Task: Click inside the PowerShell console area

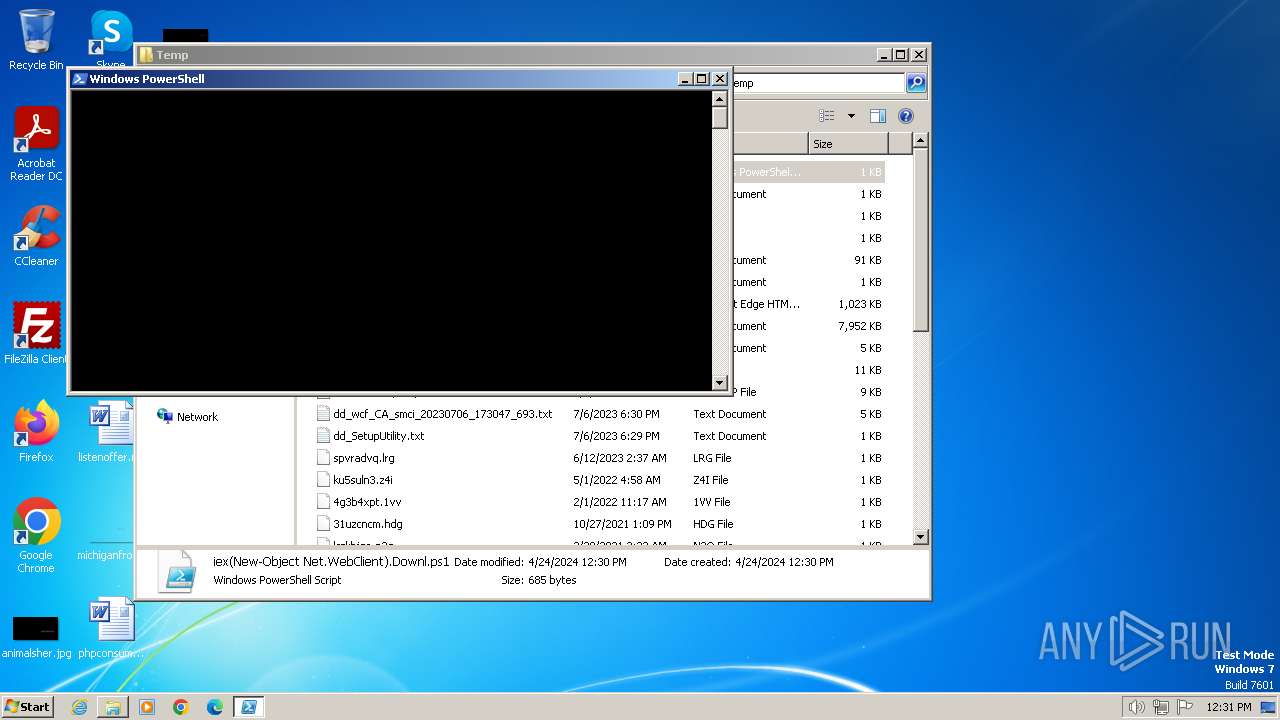Action: (x=390, y=240)
